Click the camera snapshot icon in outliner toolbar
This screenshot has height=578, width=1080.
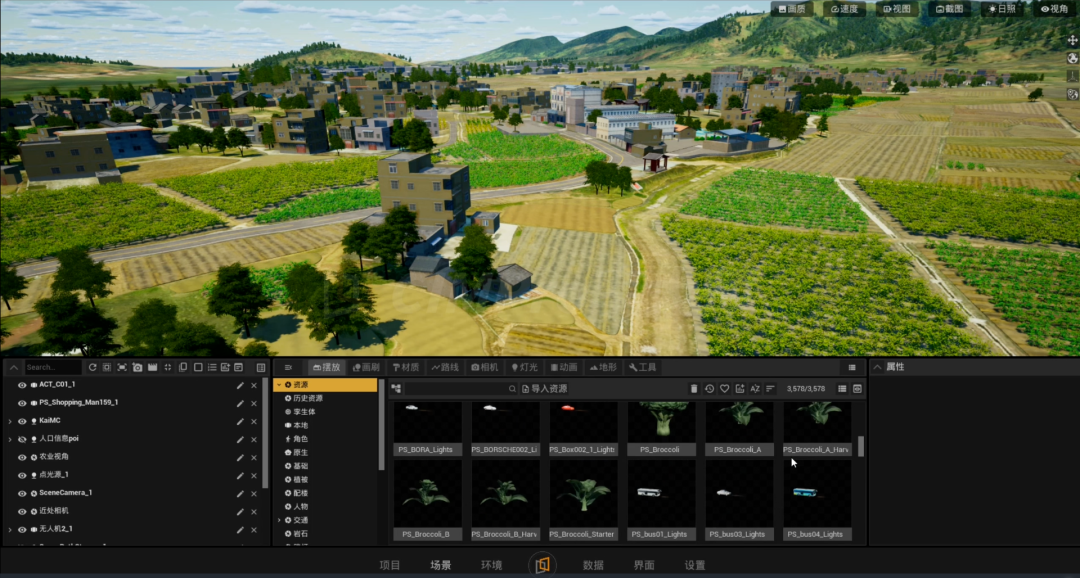[x=138, y=367]
